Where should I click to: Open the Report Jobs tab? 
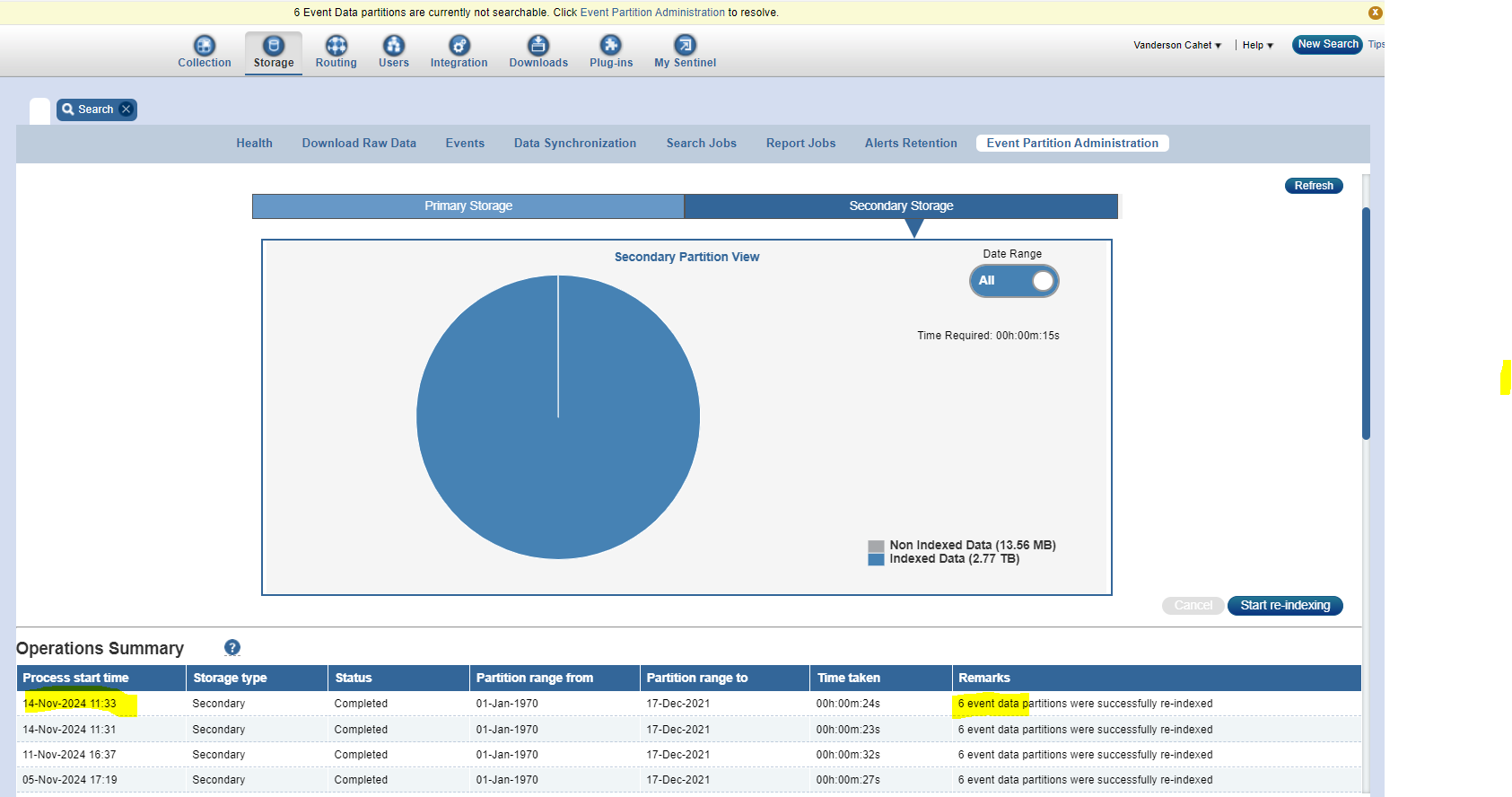tap(801, 144)
